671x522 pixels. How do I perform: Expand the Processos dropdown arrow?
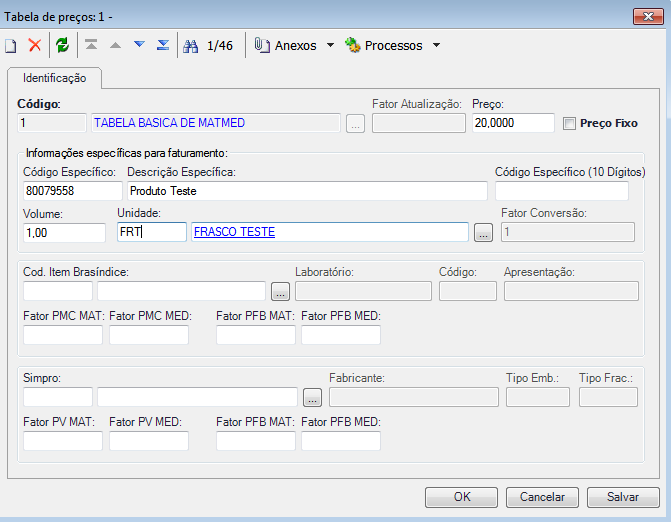tap(436, 45)
